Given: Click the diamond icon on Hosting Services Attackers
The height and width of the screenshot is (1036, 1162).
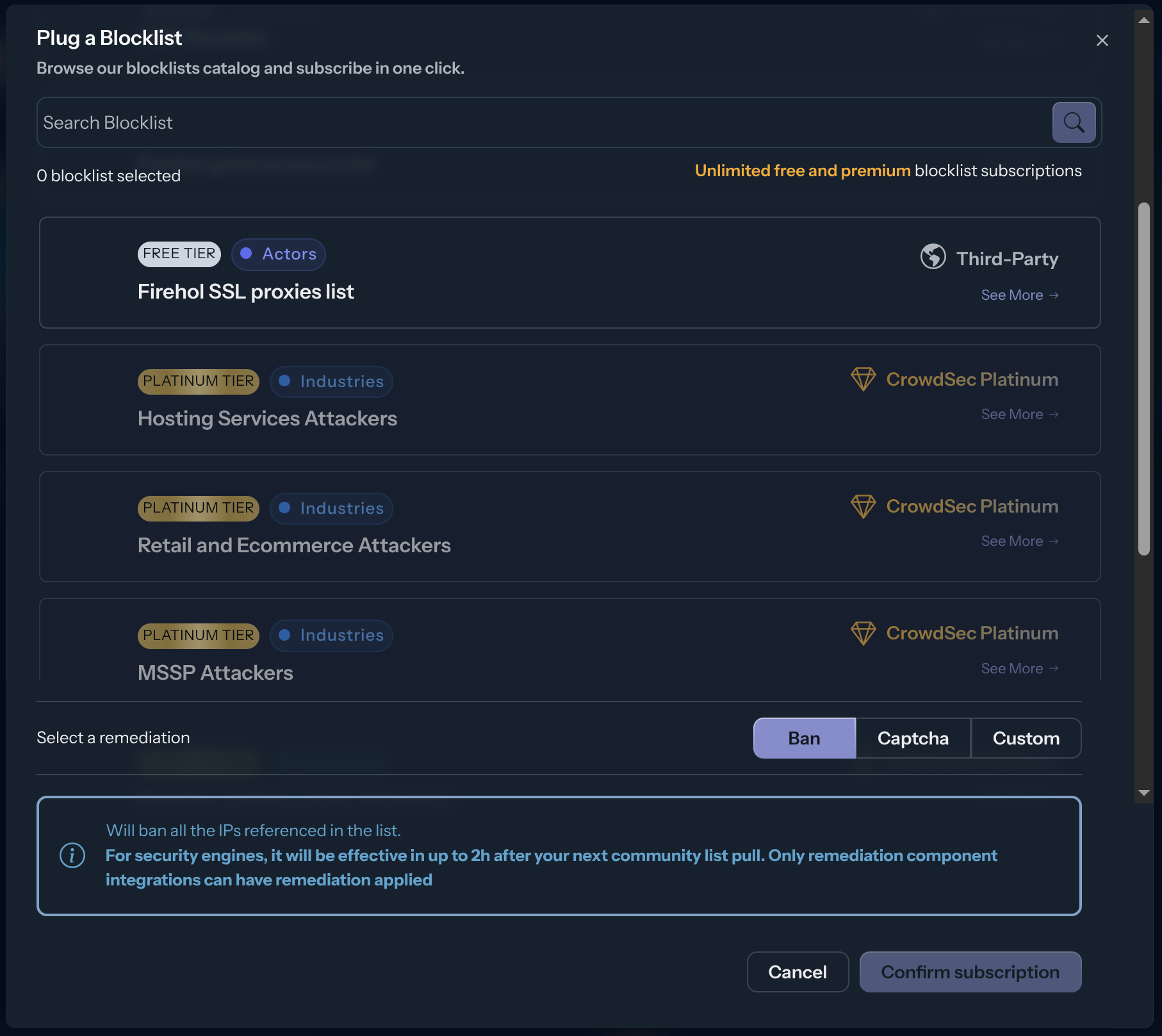Looking at the screenshot, I should tap(863, 379).
